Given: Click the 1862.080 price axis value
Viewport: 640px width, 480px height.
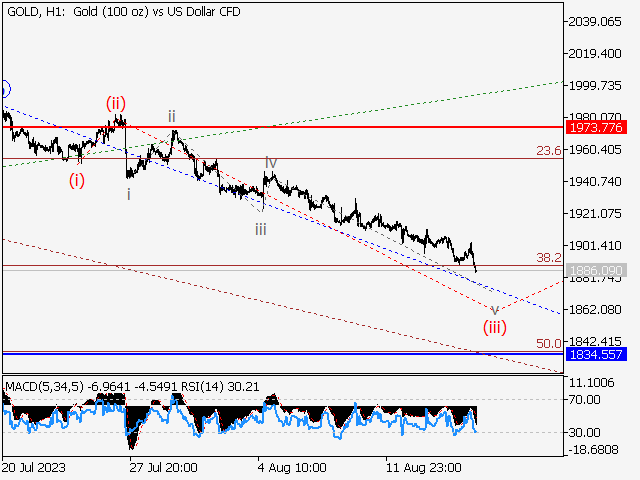Looking at the screenshot, I should pos(595,310).
